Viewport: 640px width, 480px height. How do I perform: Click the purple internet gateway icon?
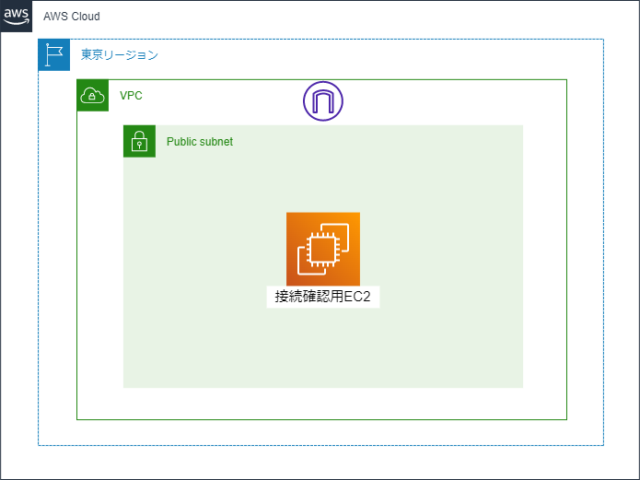[x=323, y=101]
